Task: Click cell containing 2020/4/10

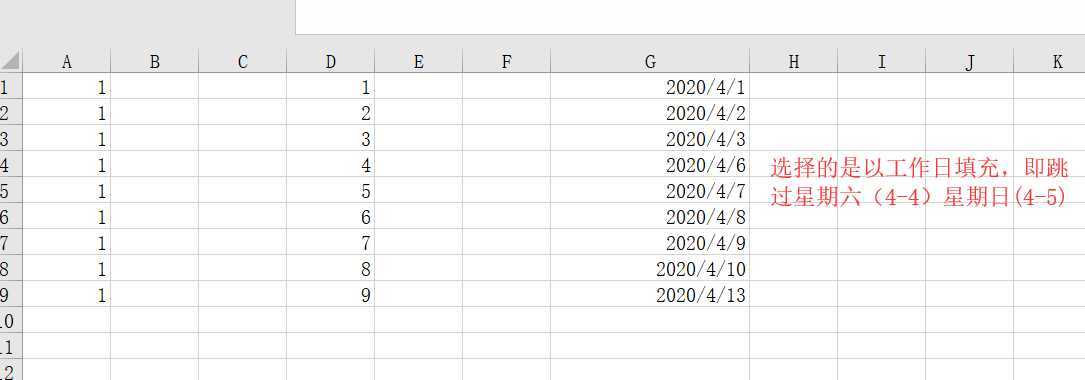Action: 650,269
